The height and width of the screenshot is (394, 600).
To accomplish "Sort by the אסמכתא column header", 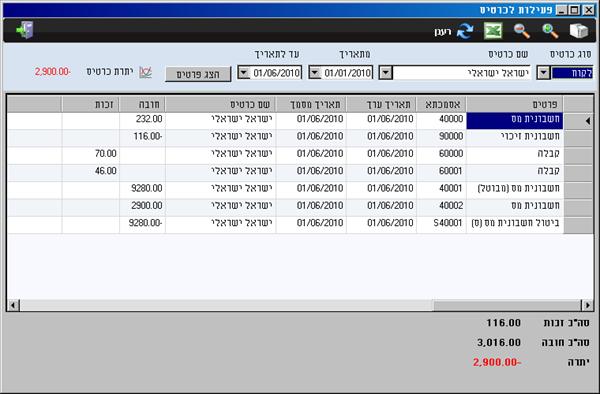I will 442,104.
